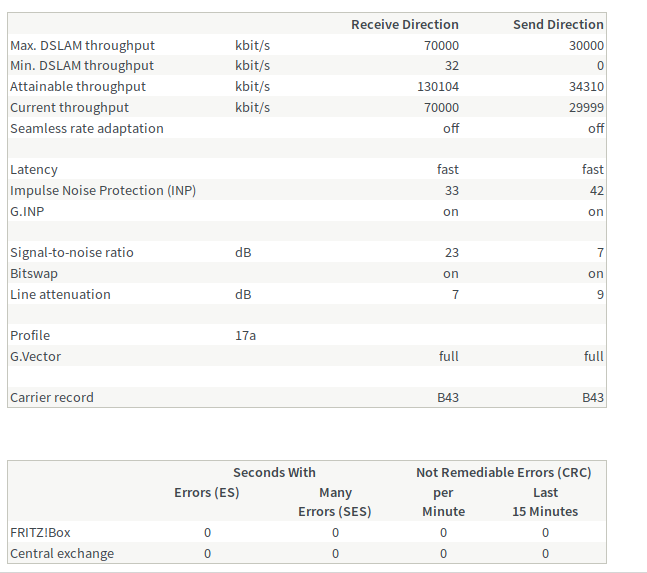This screenshot has height=573, width=647.
Task: Select the Profile value 17a
Action: (x=245, y=336)
